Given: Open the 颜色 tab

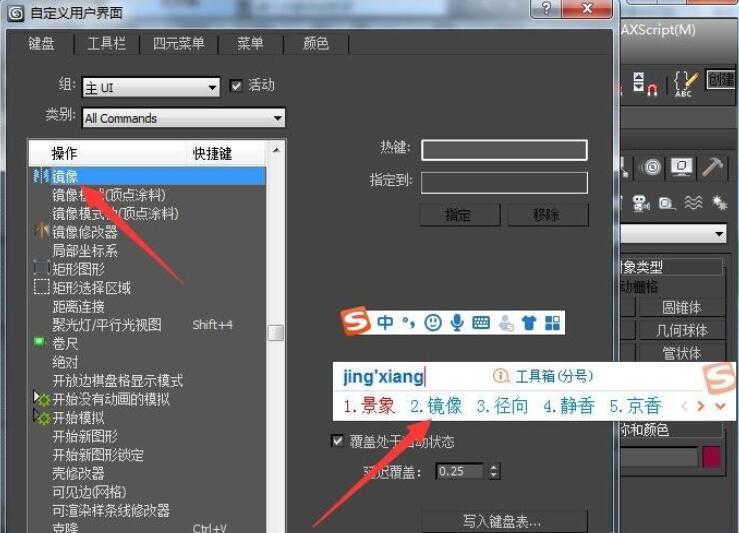Looking at the screenshot, I should pos(315,44).
